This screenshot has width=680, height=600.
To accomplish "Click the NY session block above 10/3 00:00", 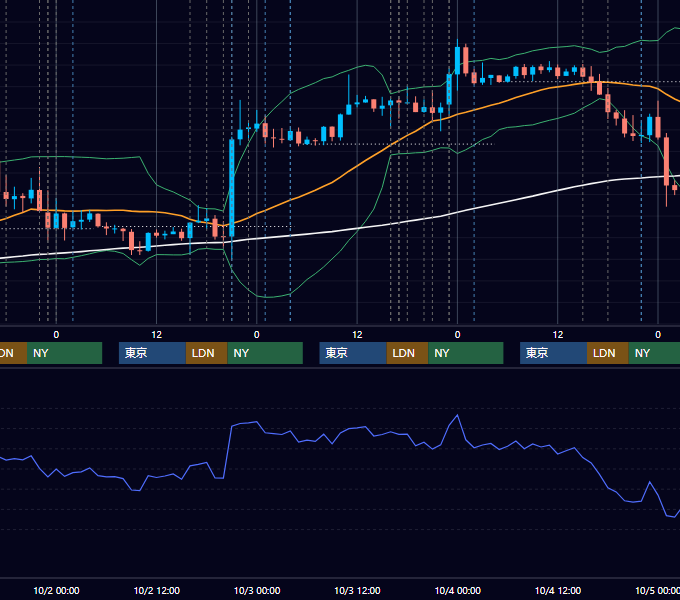I will tap(265, 353).
